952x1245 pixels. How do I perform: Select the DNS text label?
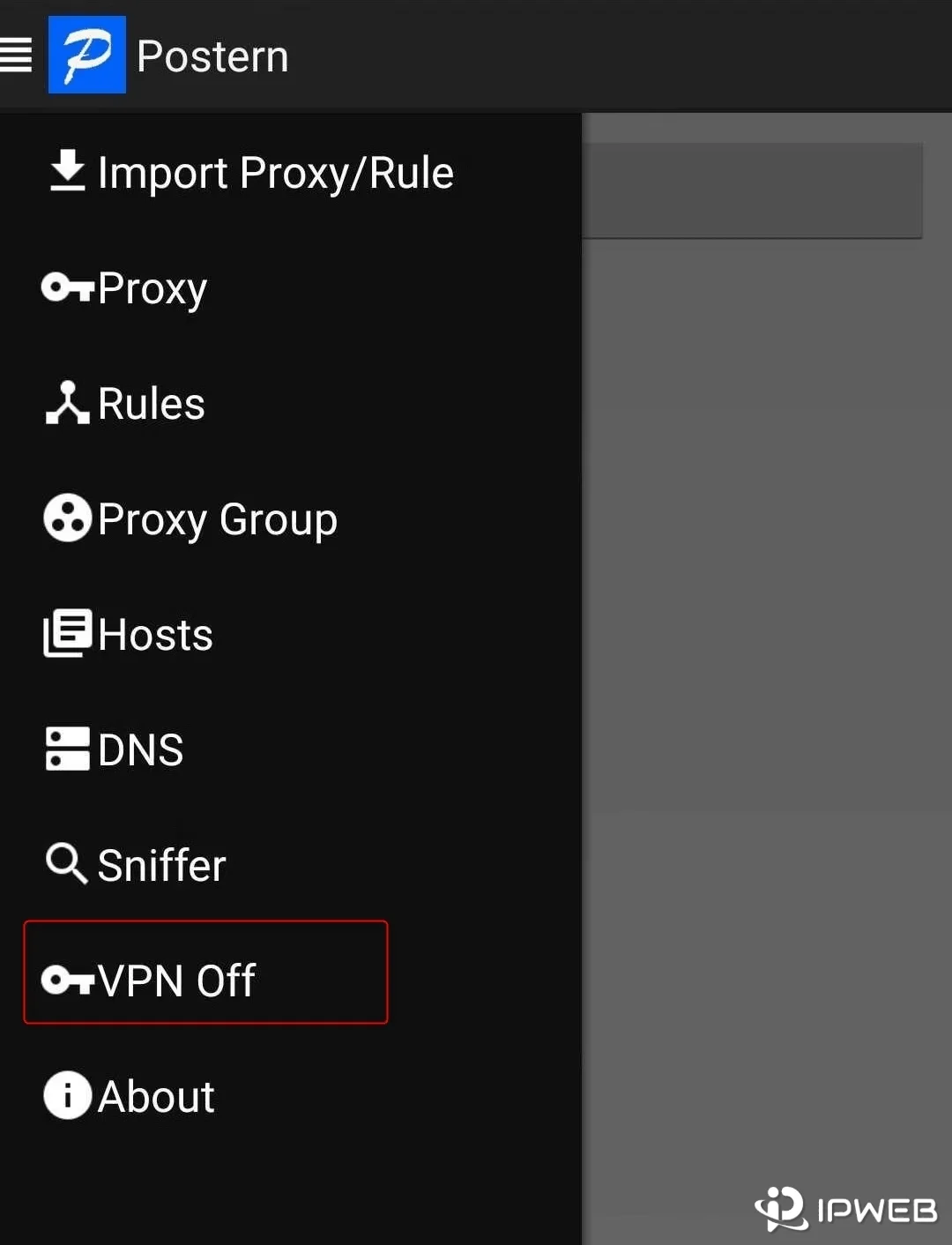pyautogui.click(x=140, y=750)
